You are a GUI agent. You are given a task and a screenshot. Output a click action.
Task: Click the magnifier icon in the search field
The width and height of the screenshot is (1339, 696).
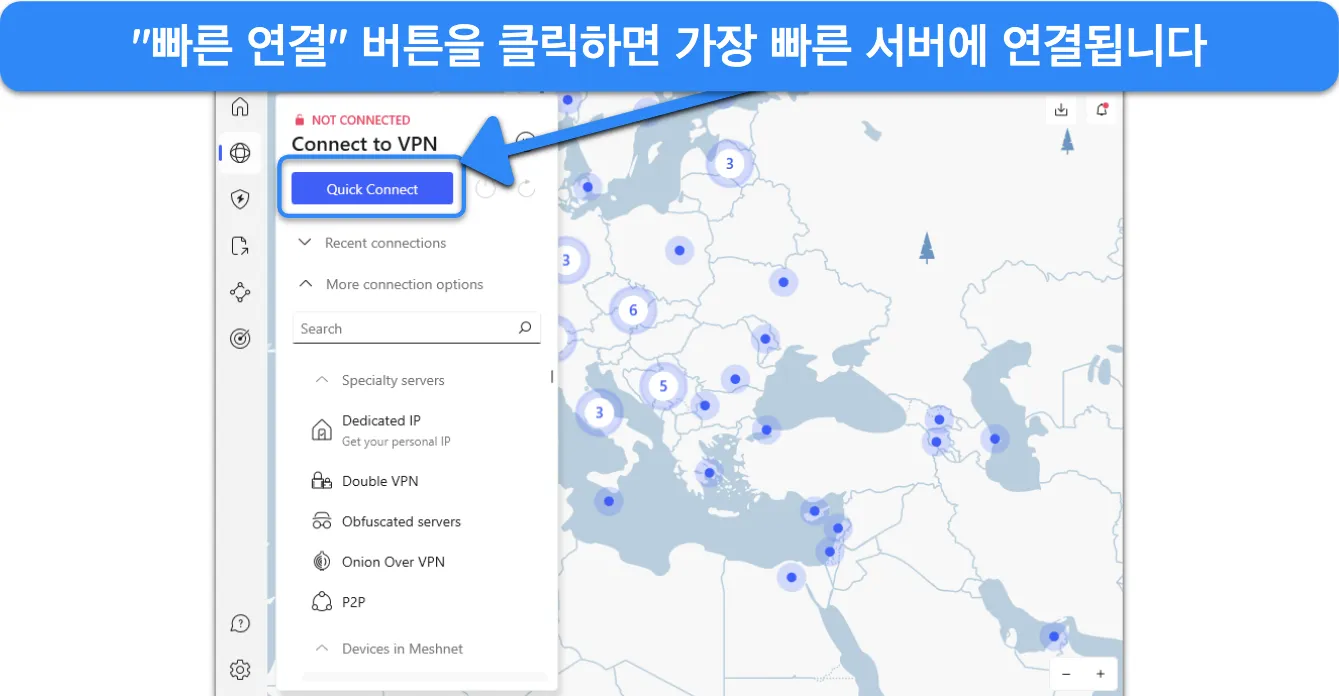coord(525,328)
